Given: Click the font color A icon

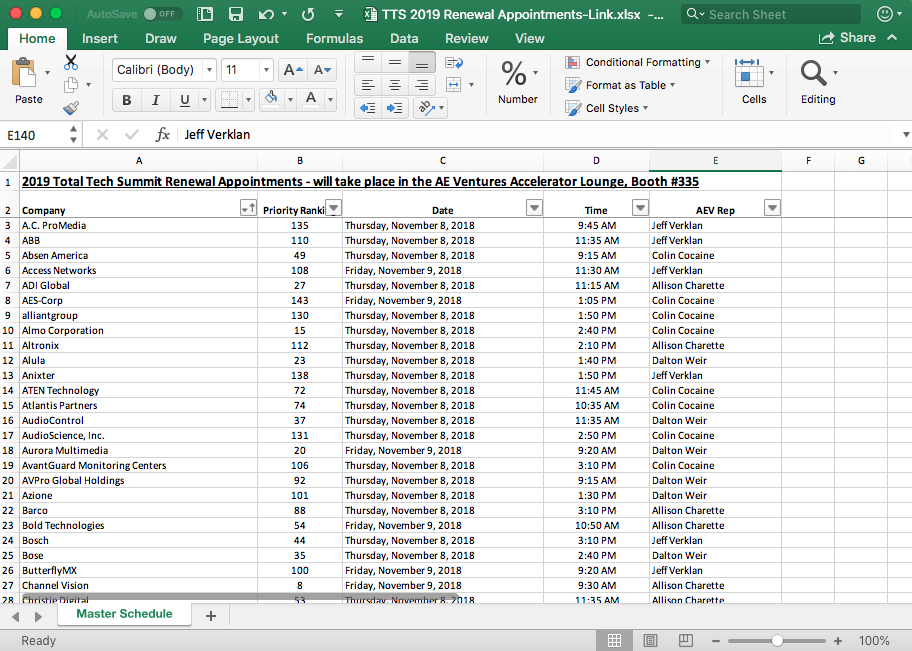Looking at the screenshot, I should [x=311, y=100].
